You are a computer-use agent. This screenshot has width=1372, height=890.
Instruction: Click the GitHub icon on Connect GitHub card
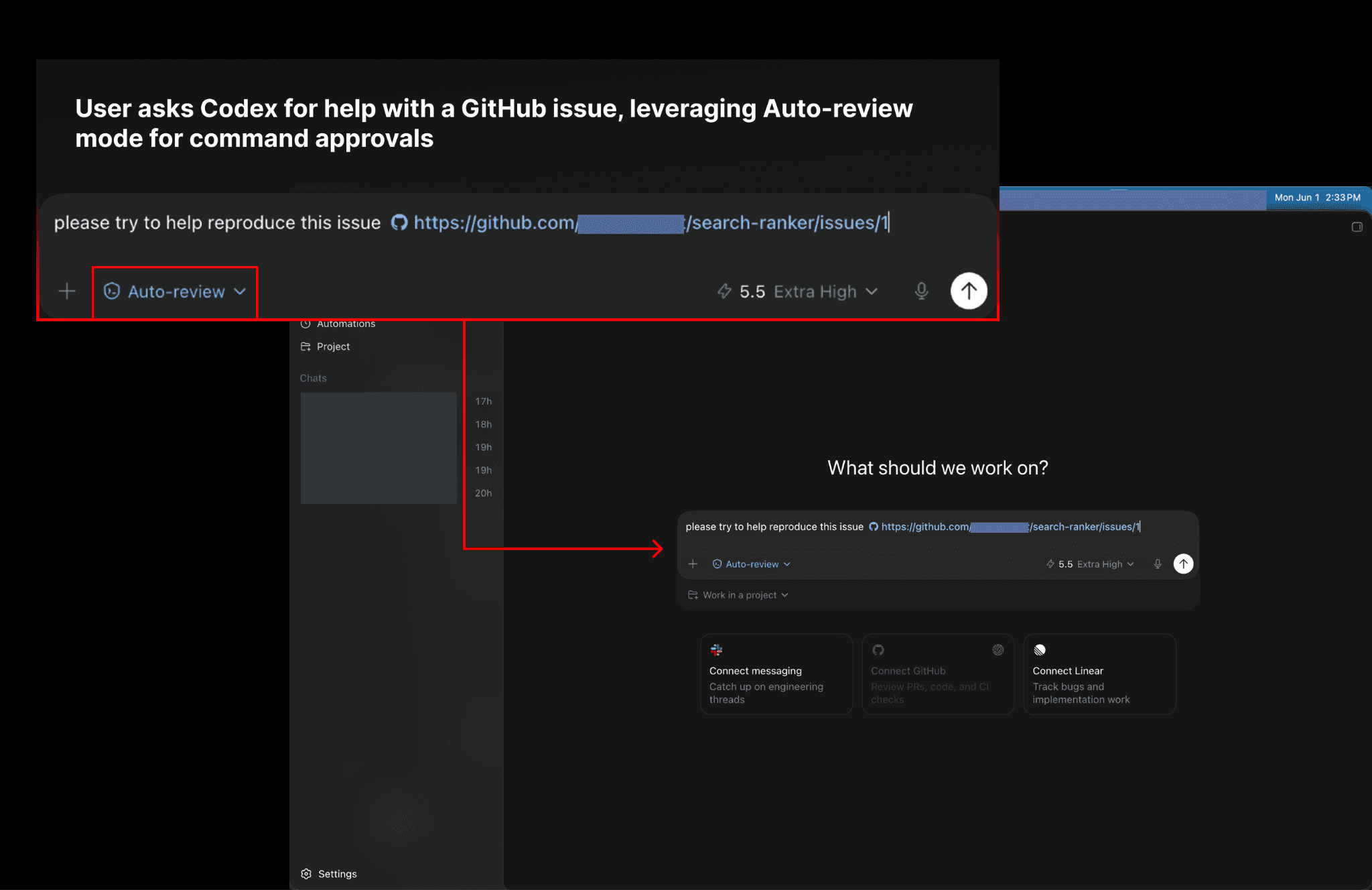point(878,649)
